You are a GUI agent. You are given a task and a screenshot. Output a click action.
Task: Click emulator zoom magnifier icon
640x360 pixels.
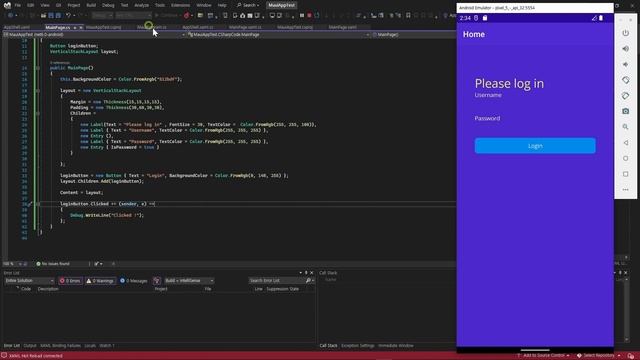tap(625, 127)
